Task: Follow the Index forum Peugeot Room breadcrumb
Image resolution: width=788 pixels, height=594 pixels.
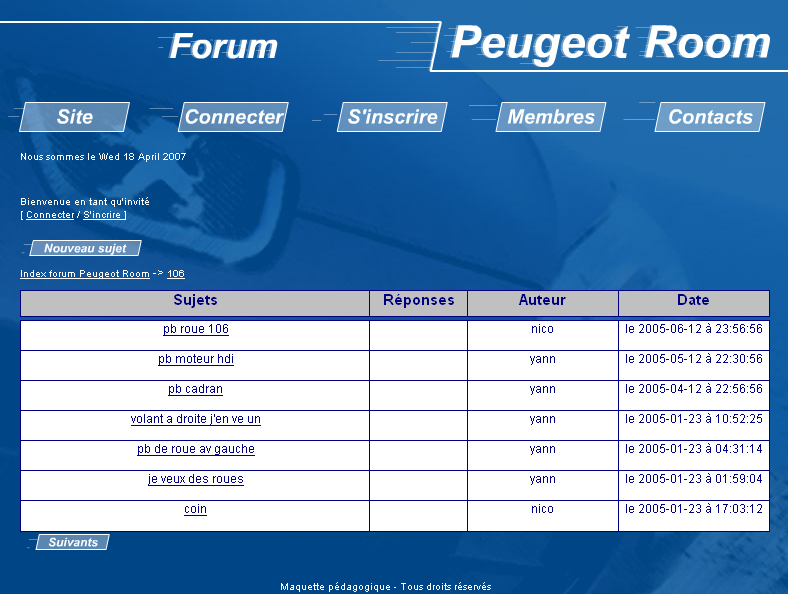Action: click(x=84, y=274)
